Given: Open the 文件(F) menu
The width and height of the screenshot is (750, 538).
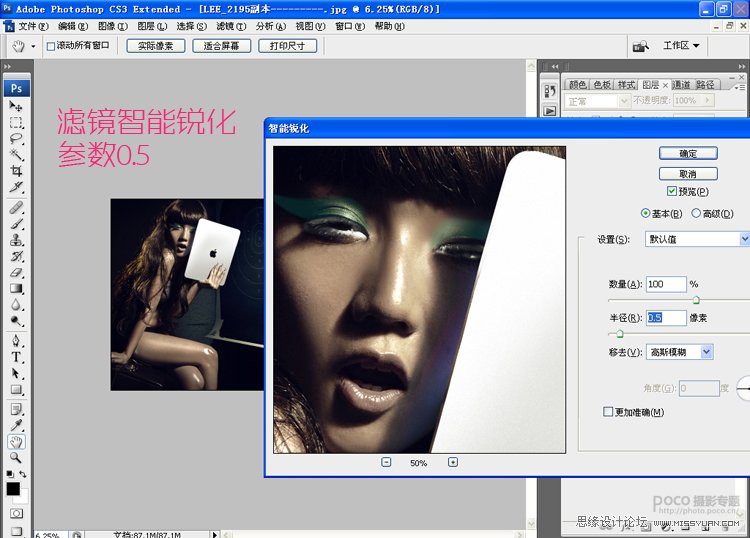Looking at the screenshot, I should pyautogui.click(x=33, y=26).
